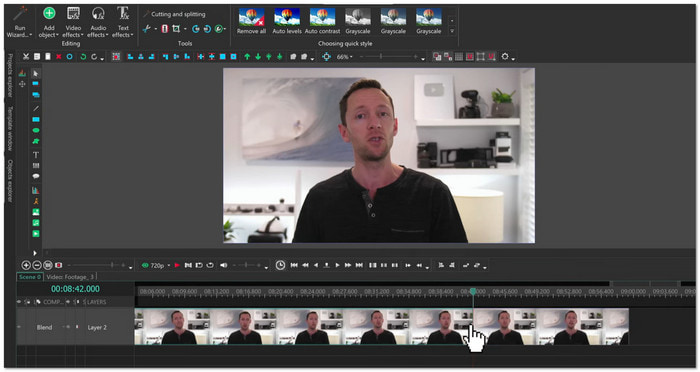Select the crop tool in Tools
Screen dimensions: 700x372
tap(176, 29)
